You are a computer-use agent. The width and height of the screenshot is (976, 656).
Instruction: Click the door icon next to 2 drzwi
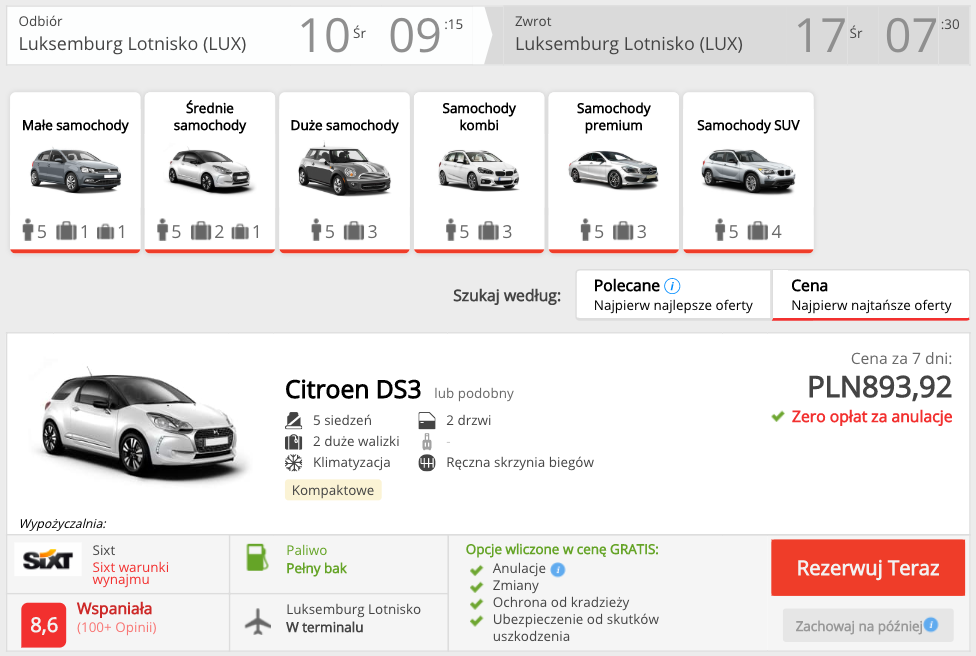tap(427, 420)
